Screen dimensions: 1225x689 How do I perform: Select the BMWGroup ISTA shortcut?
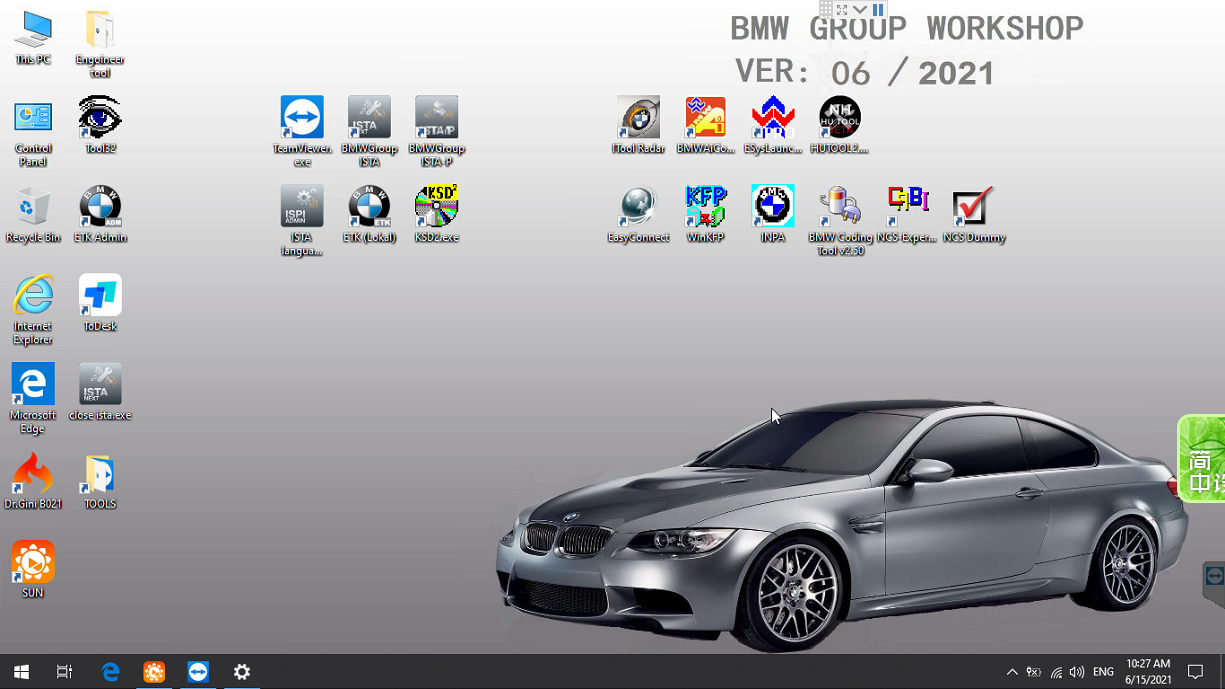pyautogui.click(x=369, y=133)
